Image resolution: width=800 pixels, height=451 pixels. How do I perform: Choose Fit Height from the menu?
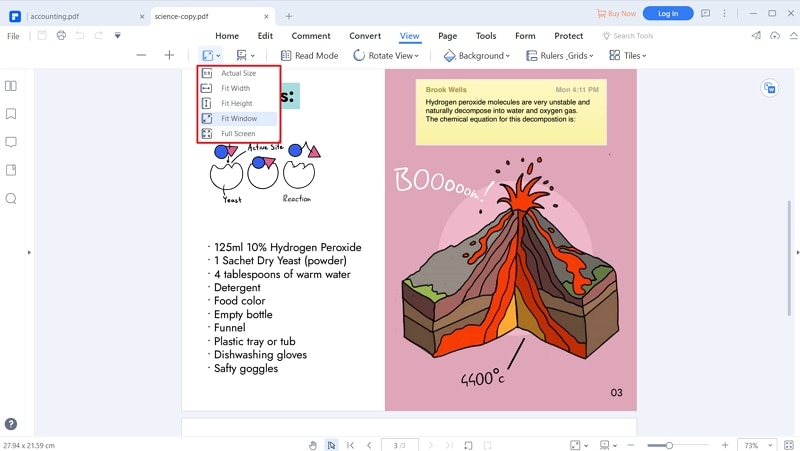tap(239, 103)
